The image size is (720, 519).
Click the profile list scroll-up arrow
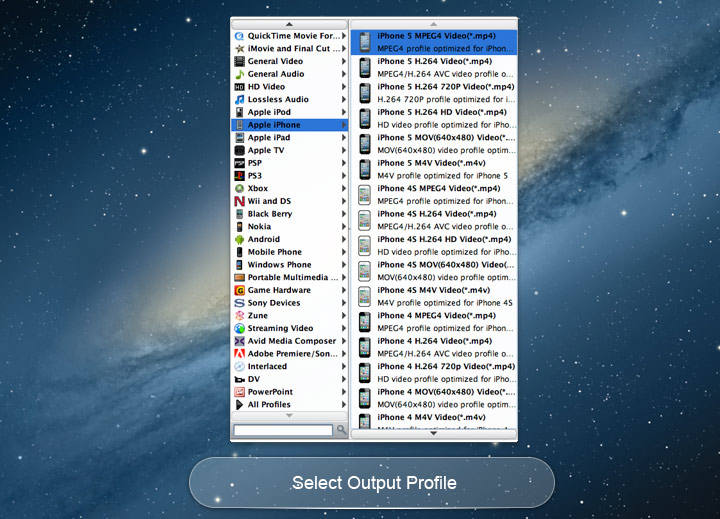(x=433, y=24)
